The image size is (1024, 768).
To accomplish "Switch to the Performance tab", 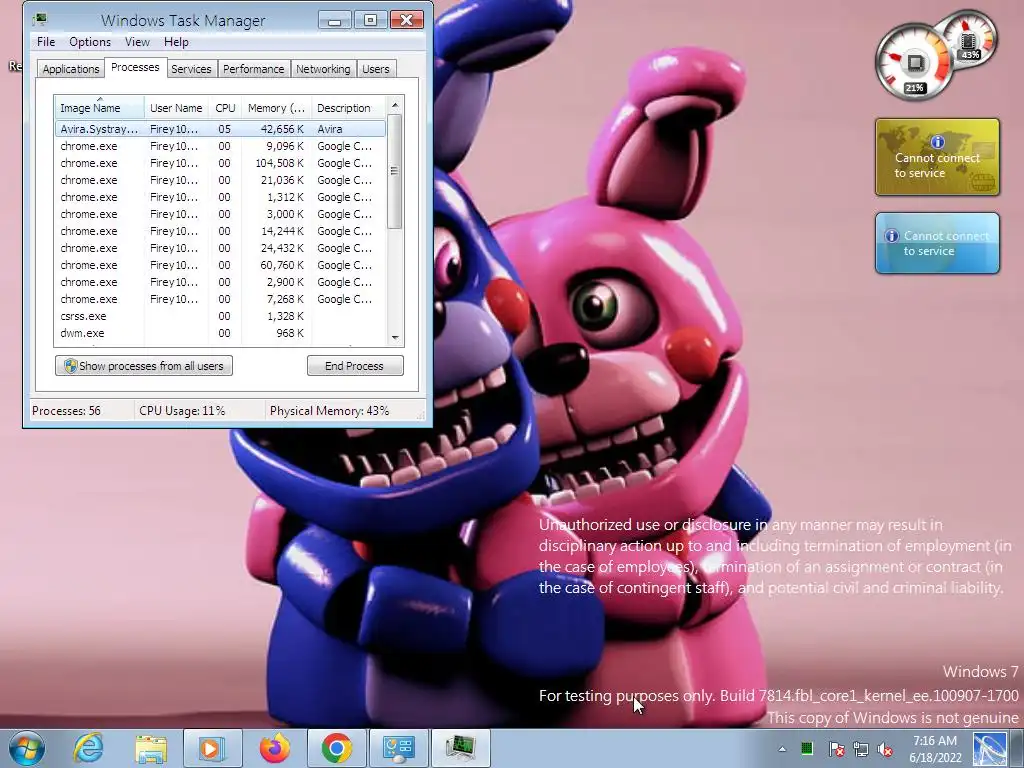I will pyautogui.click(x=253, y=69).
